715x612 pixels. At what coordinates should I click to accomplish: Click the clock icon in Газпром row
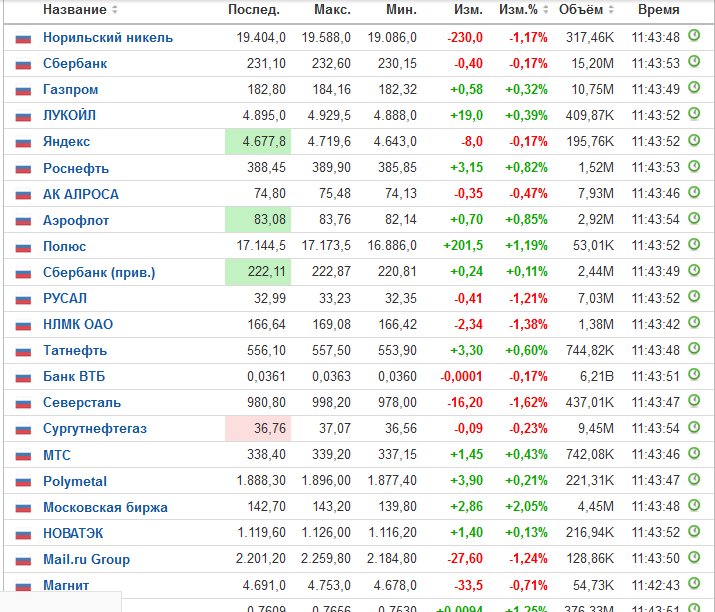[694, 87]
